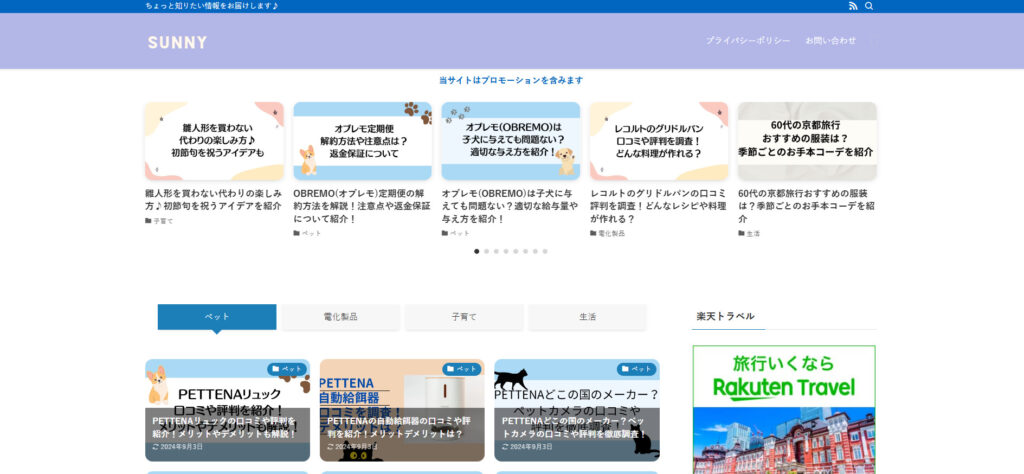Open the PETTENAリュック review card

[x=227, y=410]
